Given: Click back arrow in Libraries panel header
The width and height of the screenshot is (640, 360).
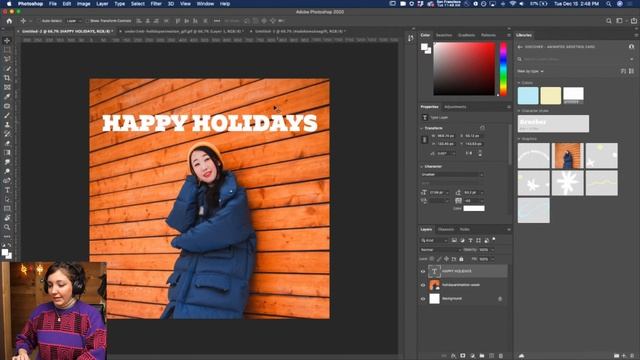Looking at the screenshot, I should (x=520, y=47).
